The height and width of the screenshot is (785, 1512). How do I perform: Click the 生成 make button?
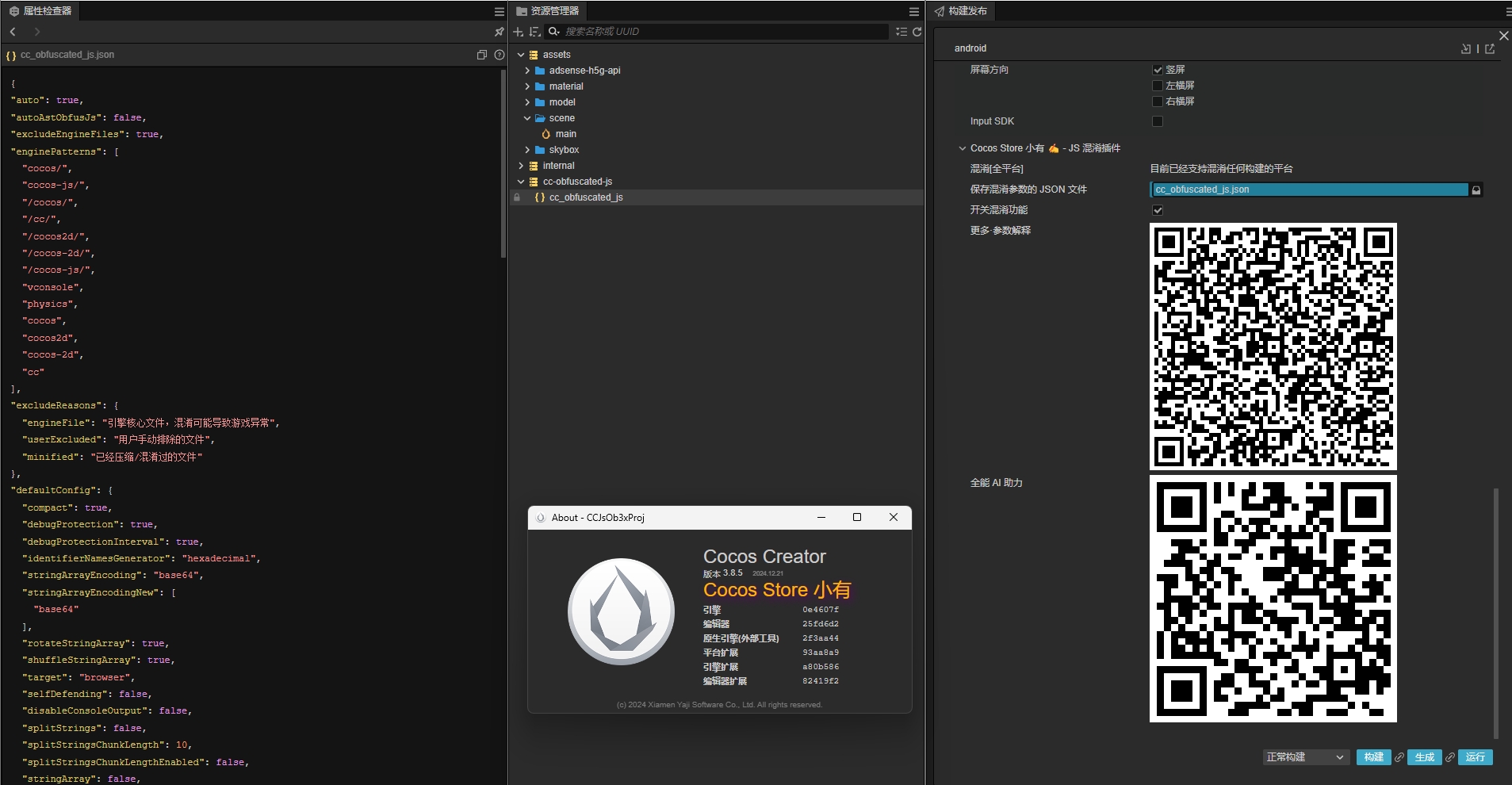[x=1425, y=757]
